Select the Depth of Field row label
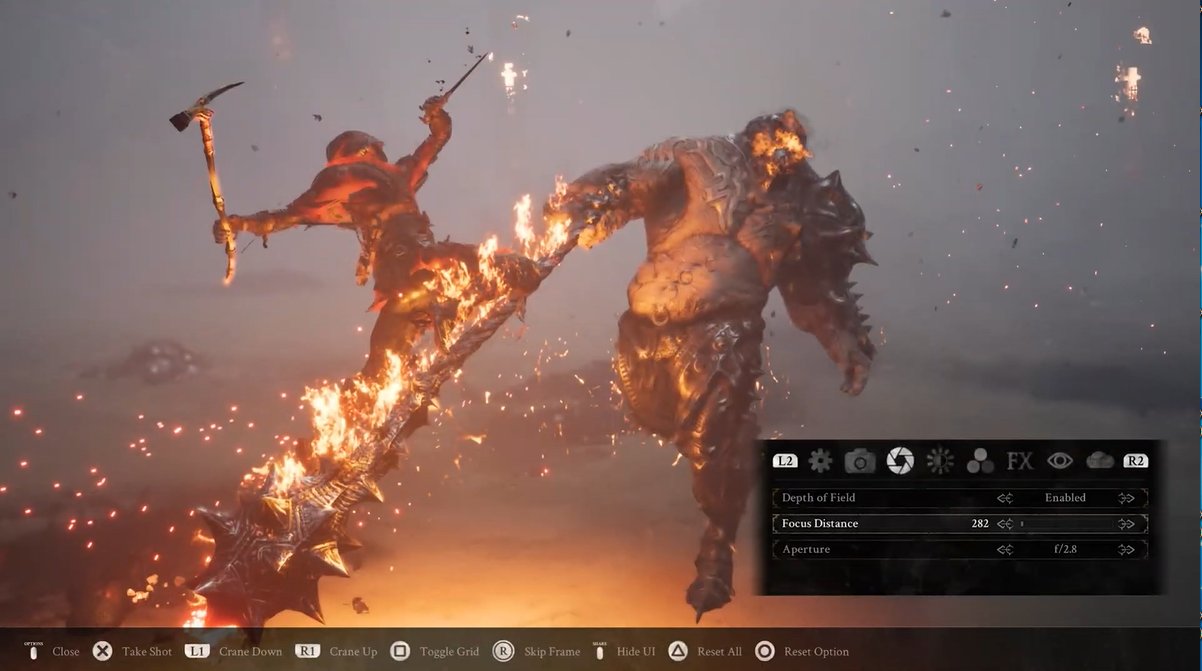This screenshot has width=1202, height=671. [818, 498]
